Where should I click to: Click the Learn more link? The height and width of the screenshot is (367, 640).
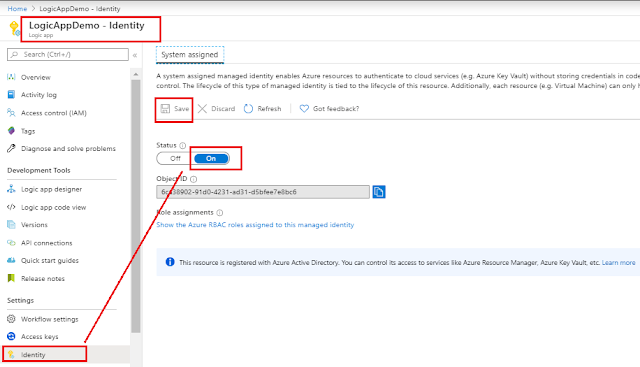(x=618, y=262)
